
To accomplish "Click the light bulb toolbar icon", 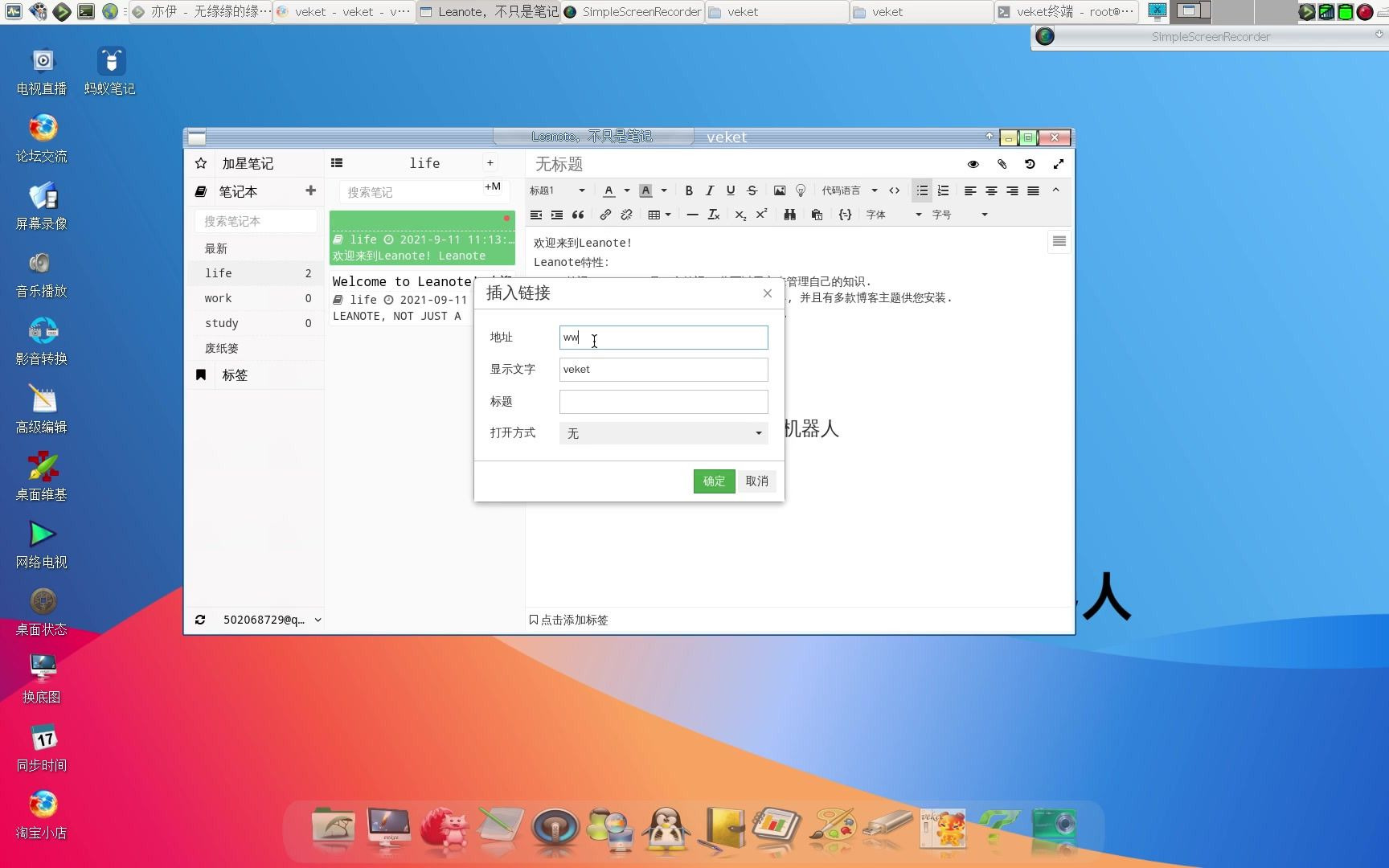I will pyautogui.click(x=801, y=190).
